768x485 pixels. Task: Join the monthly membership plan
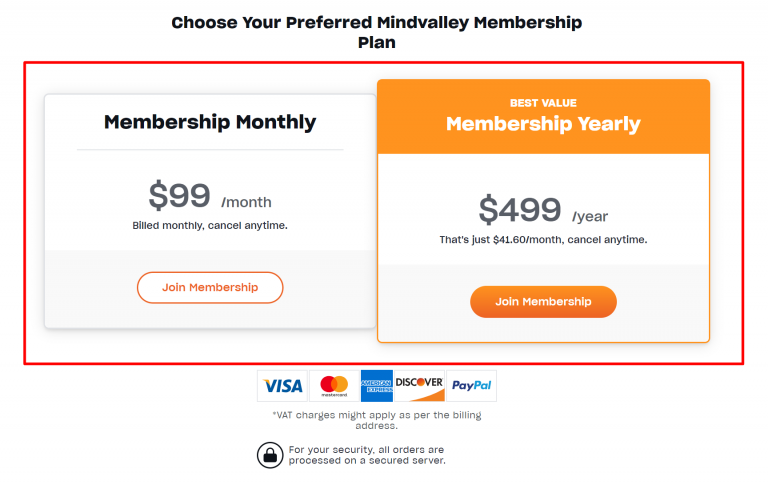click(x=210, y=287)
